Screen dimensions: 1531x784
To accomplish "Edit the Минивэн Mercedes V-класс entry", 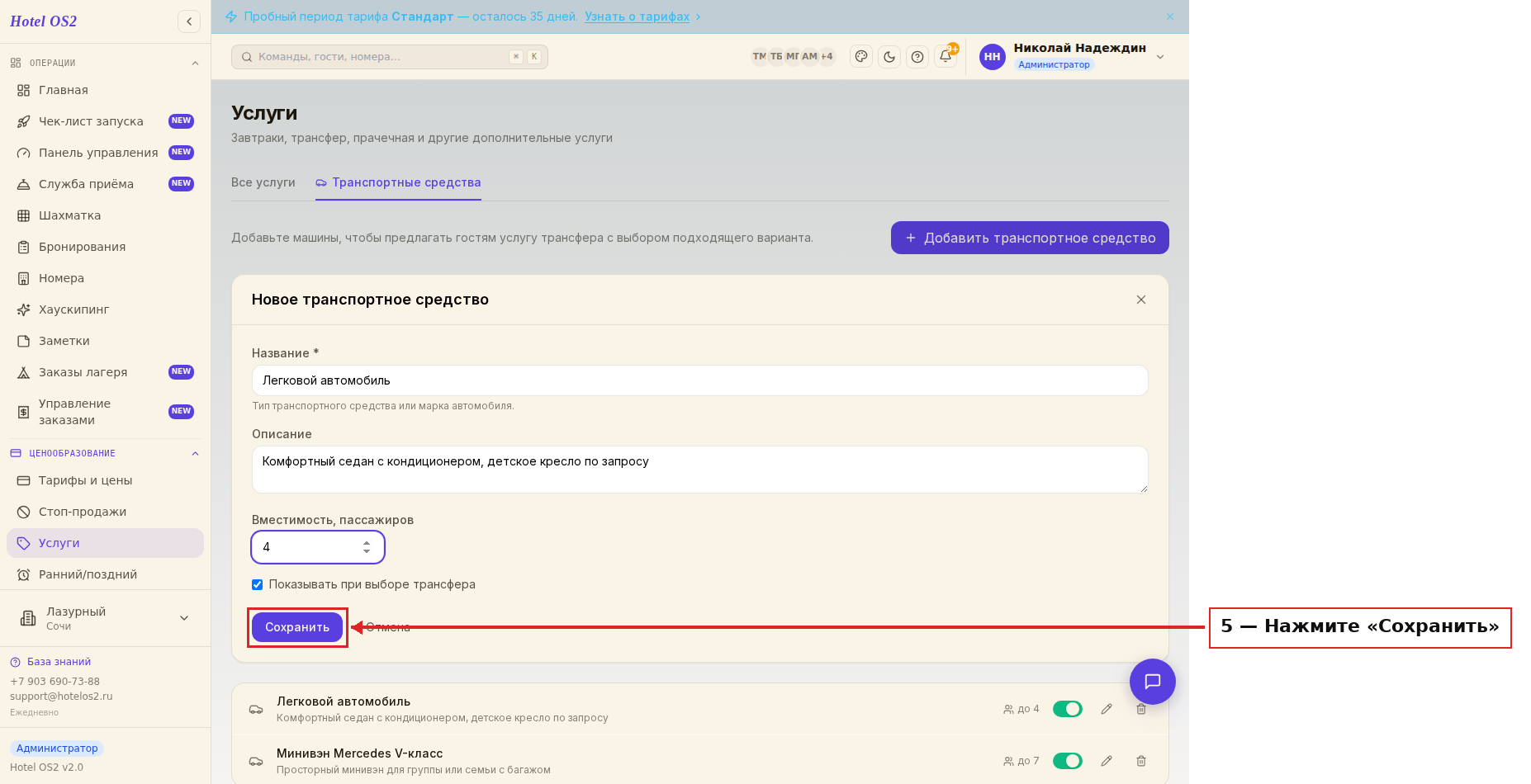I will click(x=1107, y=761).
